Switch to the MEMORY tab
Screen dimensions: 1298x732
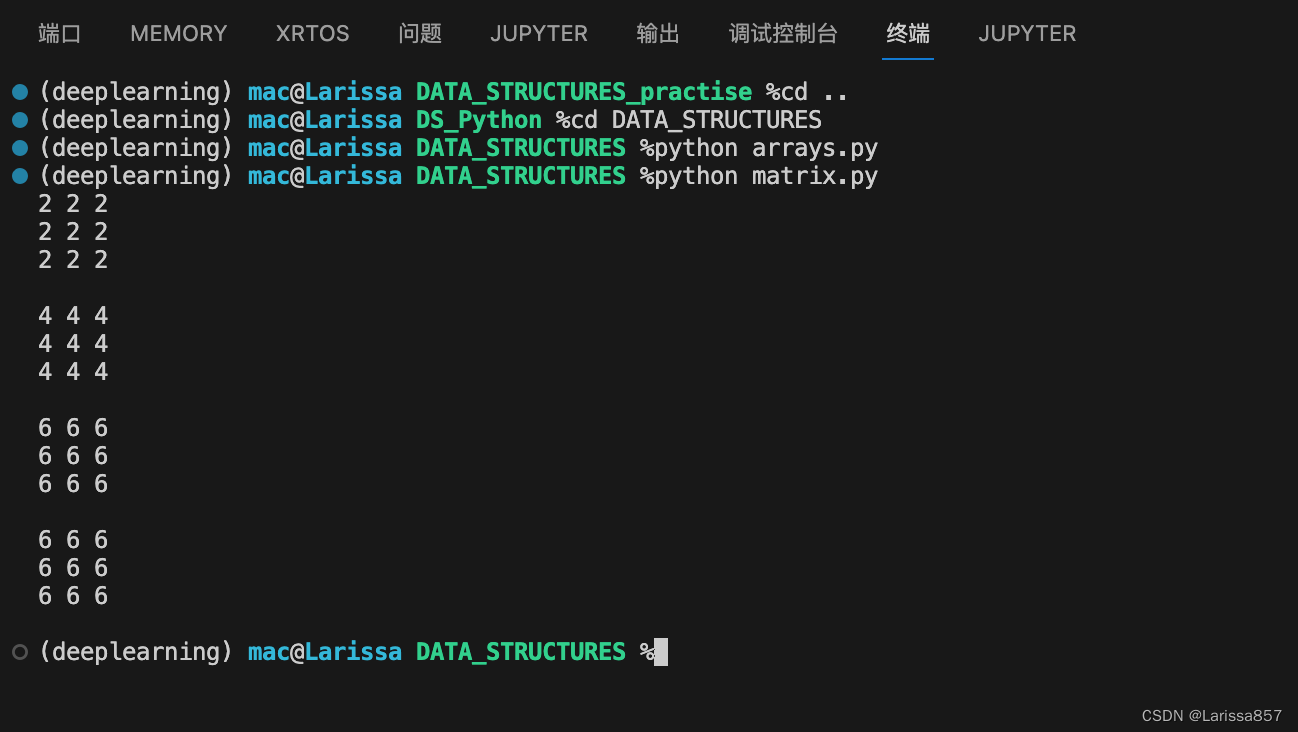[x=179, y=33]
